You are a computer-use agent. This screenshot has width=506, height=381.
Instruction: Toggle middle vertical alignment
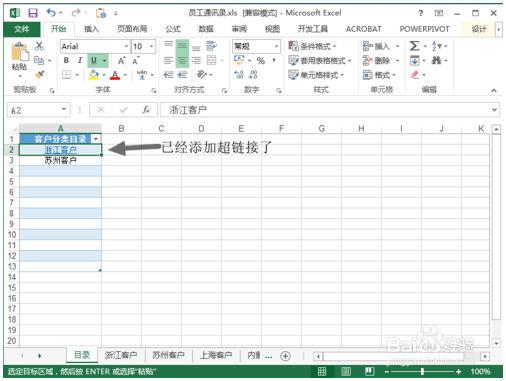point(182,46)
